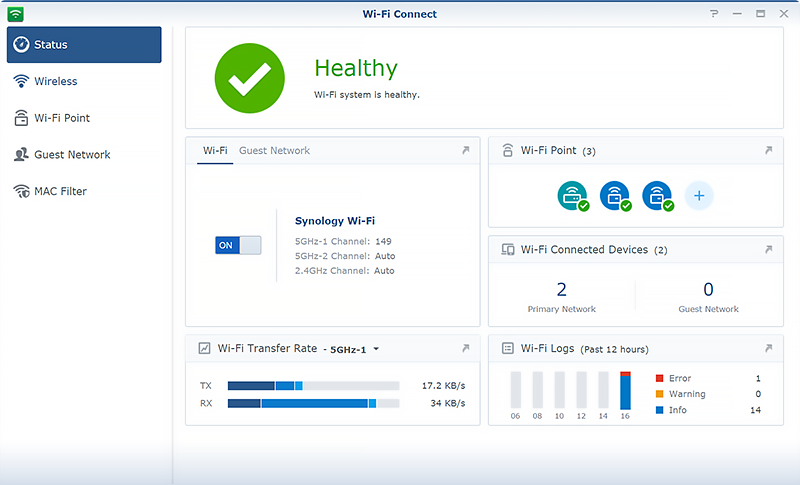Click Wi-Fi Transfer Rate chart icon
Viewport: 800px width, 485px height.
(204, 348)
